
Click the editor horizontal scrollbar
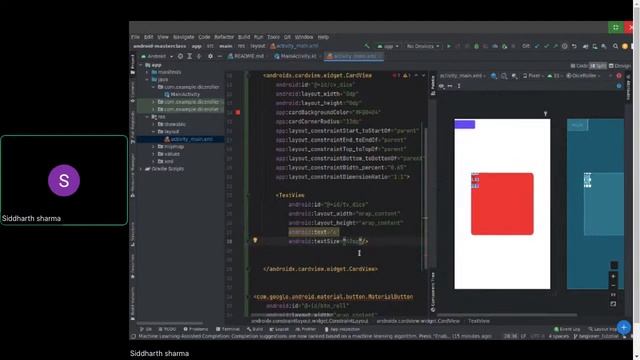[x=314, y=315]
